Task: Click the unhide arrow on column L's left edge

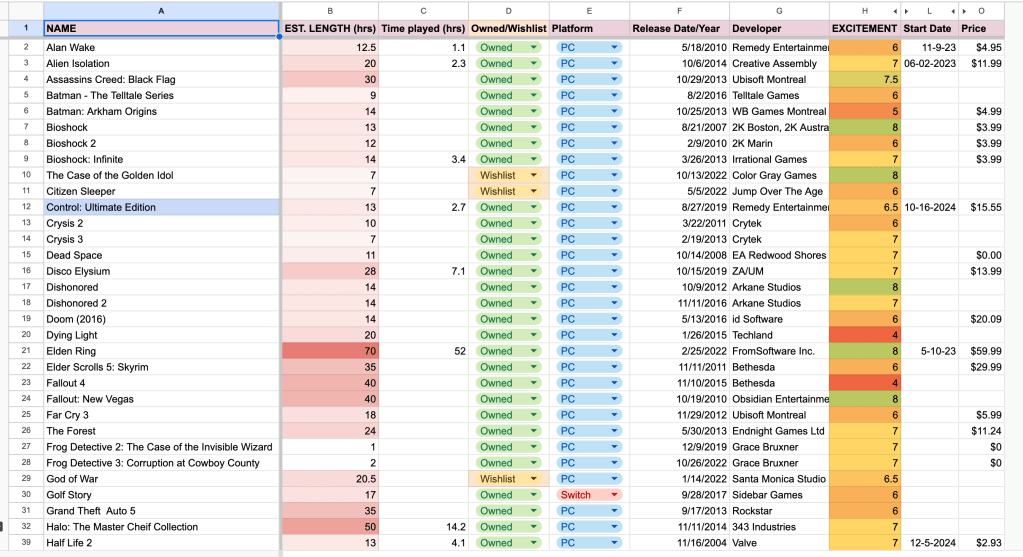Action: pyautogui.click(x=907, y=10)
